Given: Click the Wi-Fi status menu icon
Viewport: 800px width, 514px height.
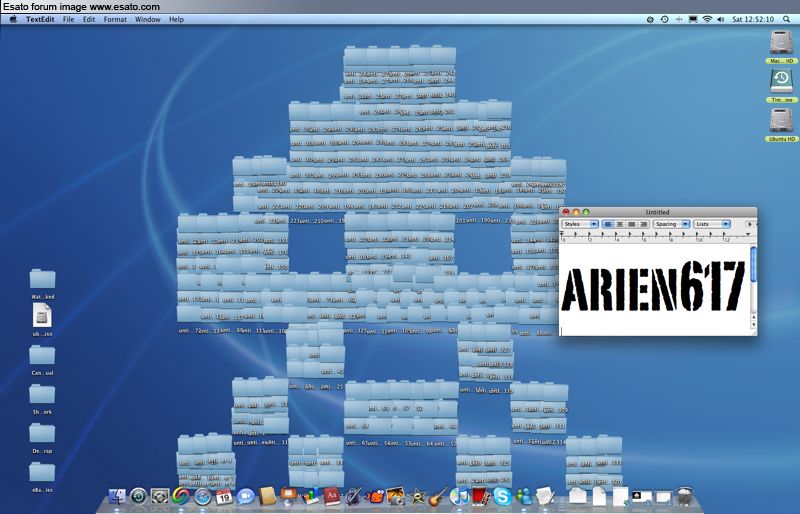Looking at the screenshot, I should click(707, 19).
